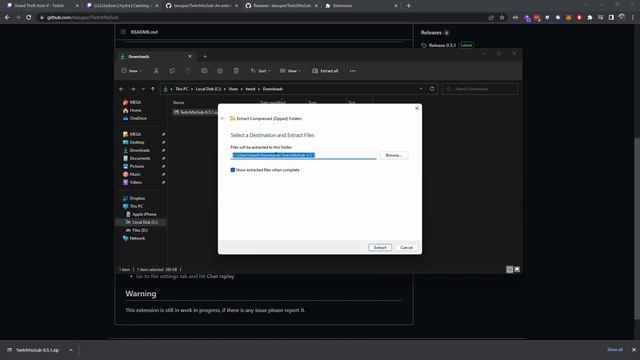Screen dimensions: 640x360
Task: Refresh the Downloads folder view
Action: click(432, 89)
